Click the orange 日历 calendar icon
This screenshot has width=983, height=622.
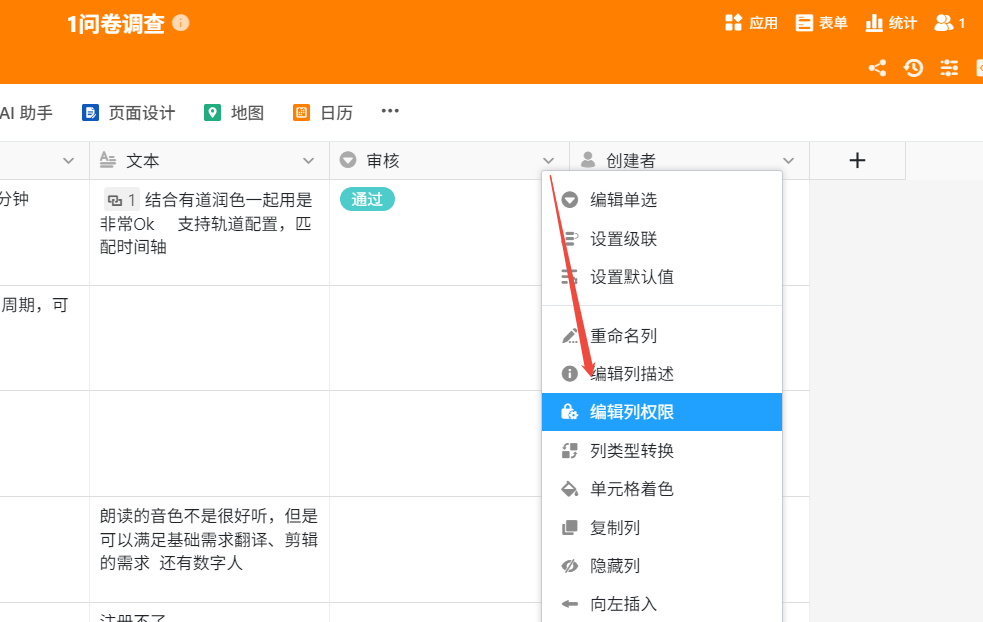tap(302, 113)
